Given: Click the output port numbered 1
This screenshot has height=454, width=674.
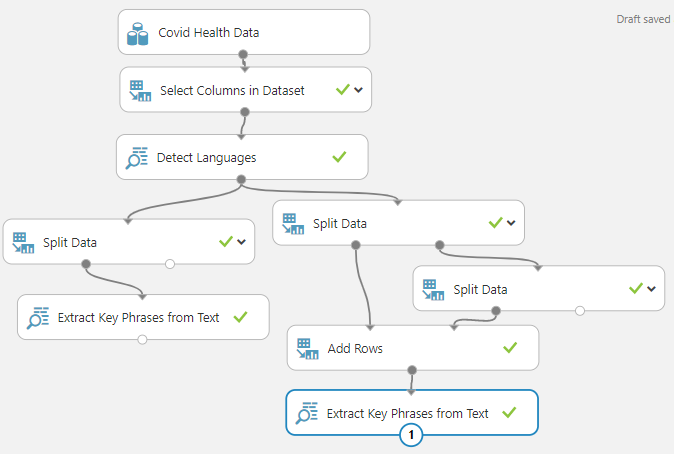Looking at the screenshot, I should click(411, 435).
